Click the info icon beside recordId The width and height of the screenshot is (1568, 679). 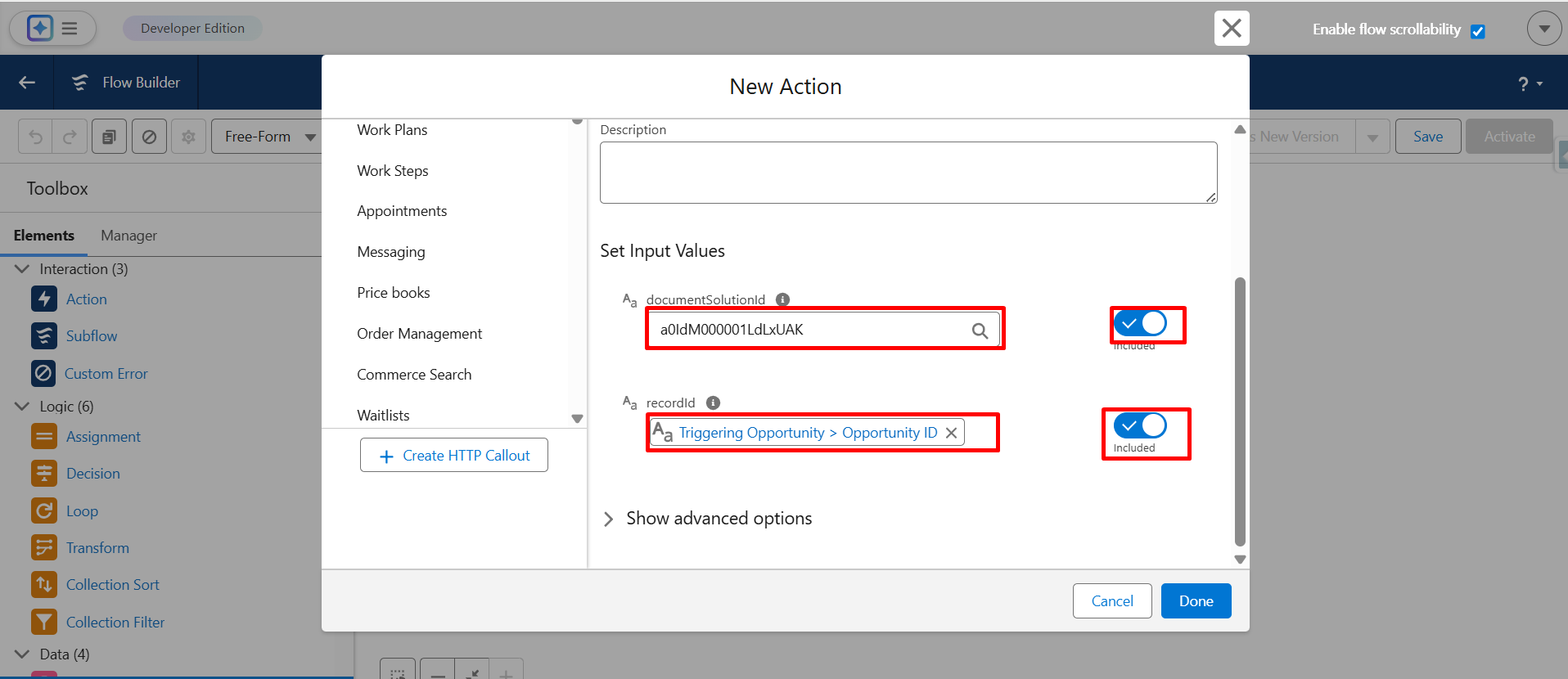pyautogui.click(x=713, y=402)
